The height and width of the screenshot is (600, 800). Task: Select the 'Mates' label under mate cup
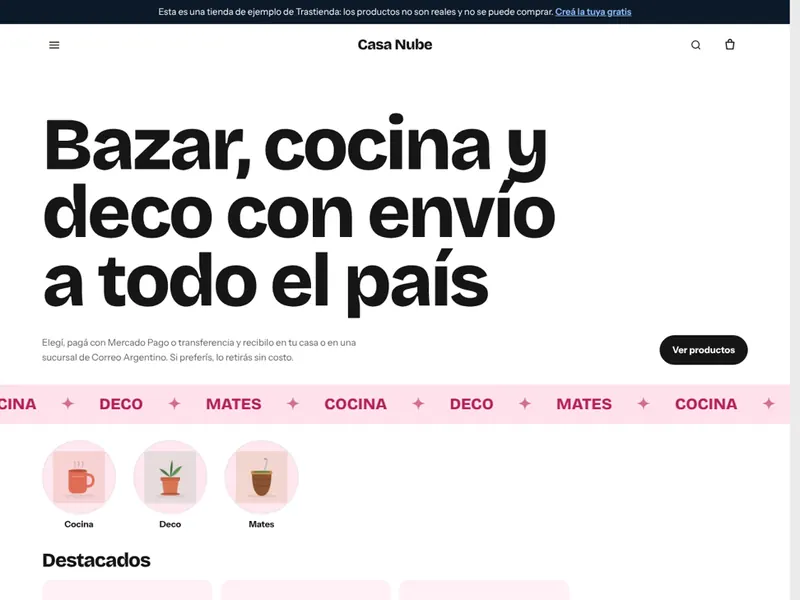[261, 524]
